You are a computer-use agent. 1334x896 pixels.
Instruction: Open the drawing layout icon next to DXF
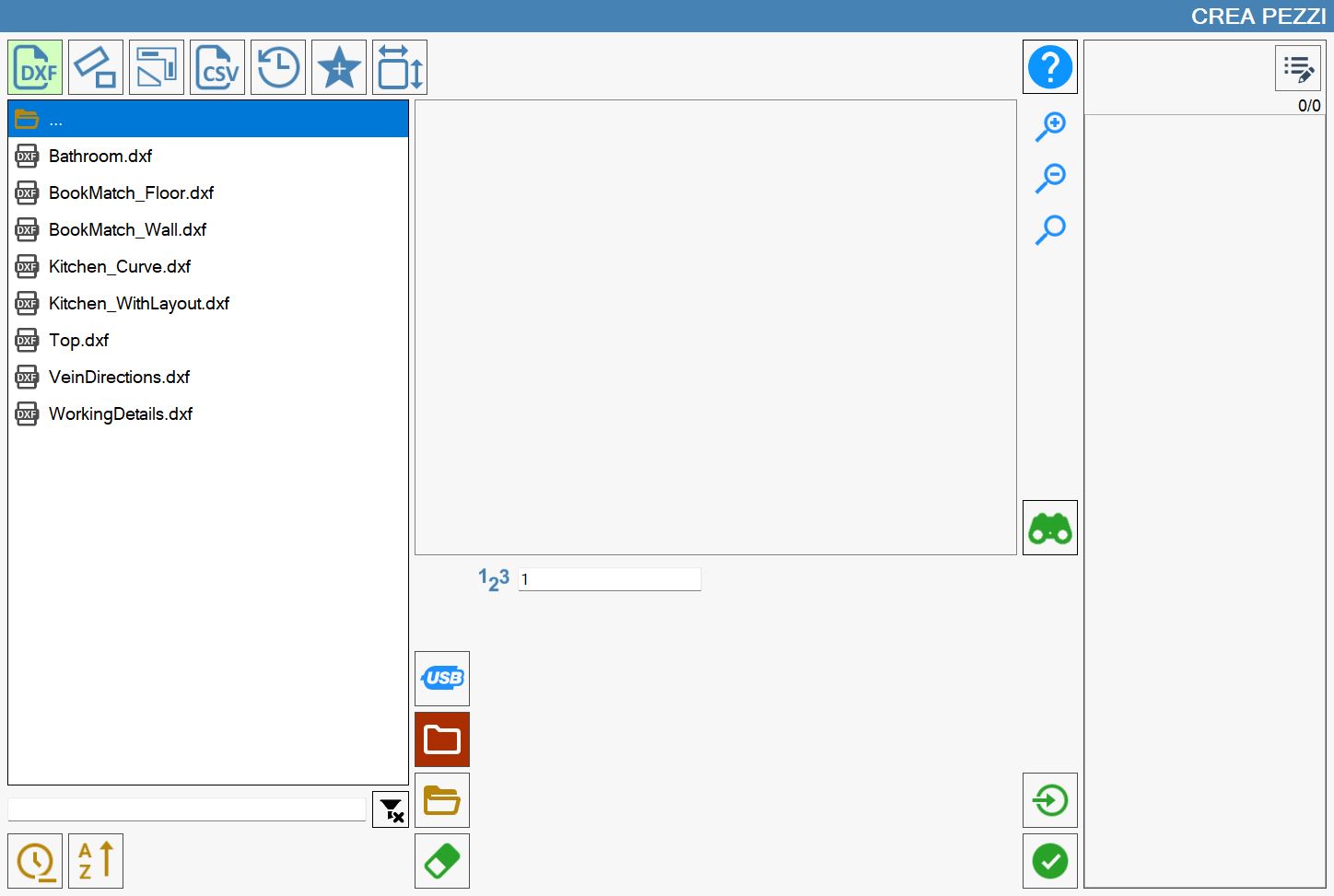point(157,67)
